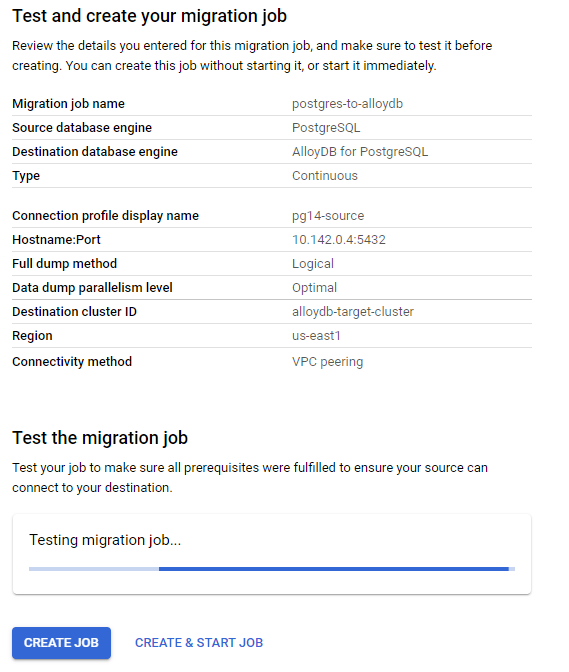Viewport: 569px width, 672px height.
Task: Click the us-east1 region value
Action: click(x=316, y=336)
